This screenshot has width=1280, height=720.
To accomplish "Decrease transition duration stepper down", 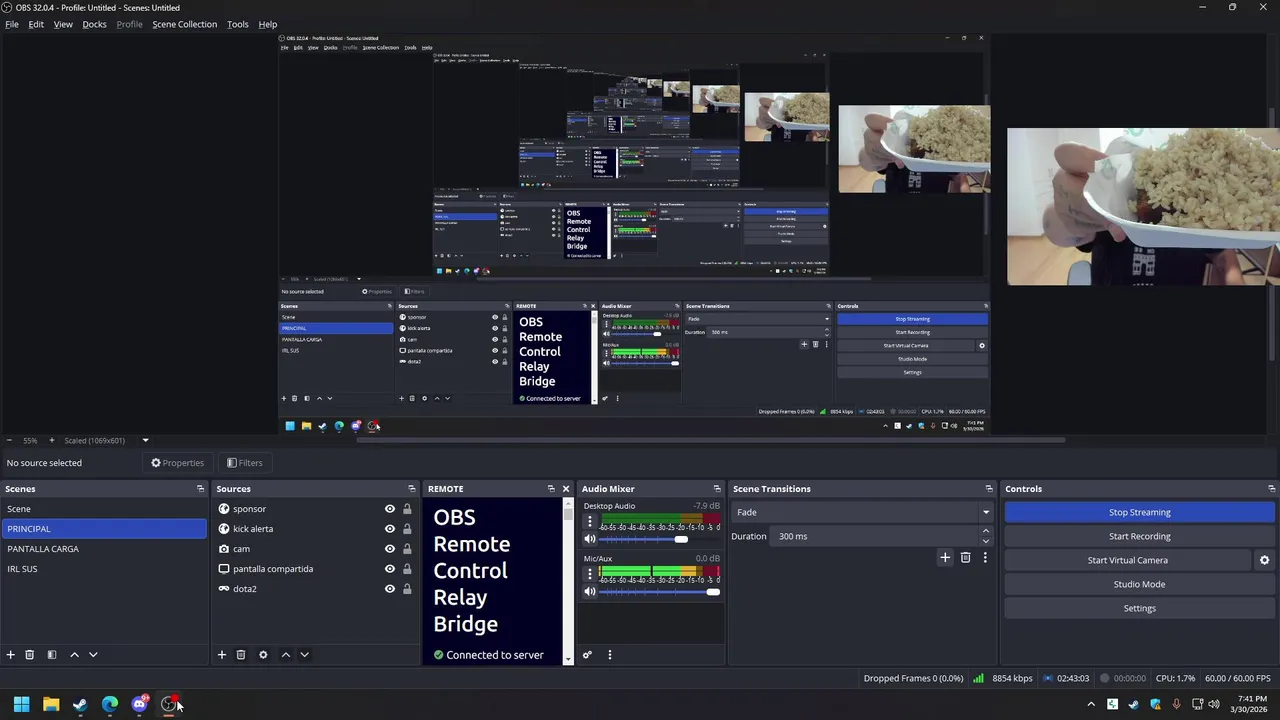I will tap(985, 541).
